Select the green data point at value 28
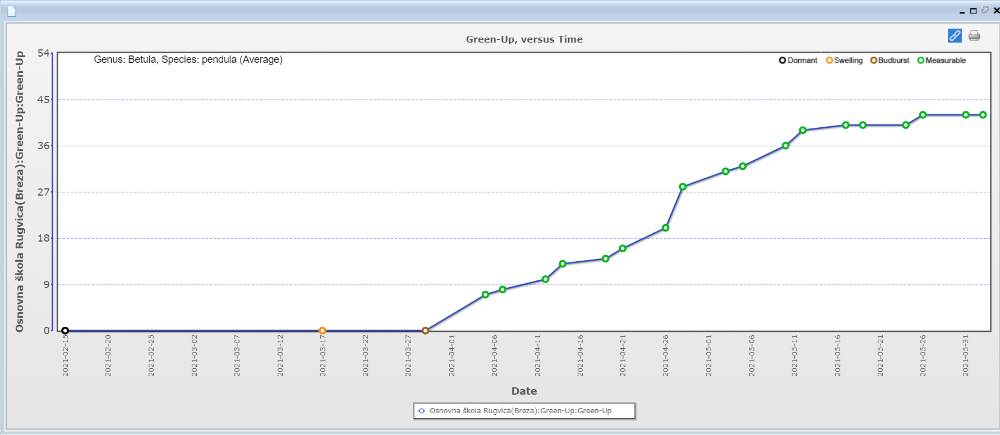Image resolution: width=1000 pixels, height=435 pixels. coord(682,187)
